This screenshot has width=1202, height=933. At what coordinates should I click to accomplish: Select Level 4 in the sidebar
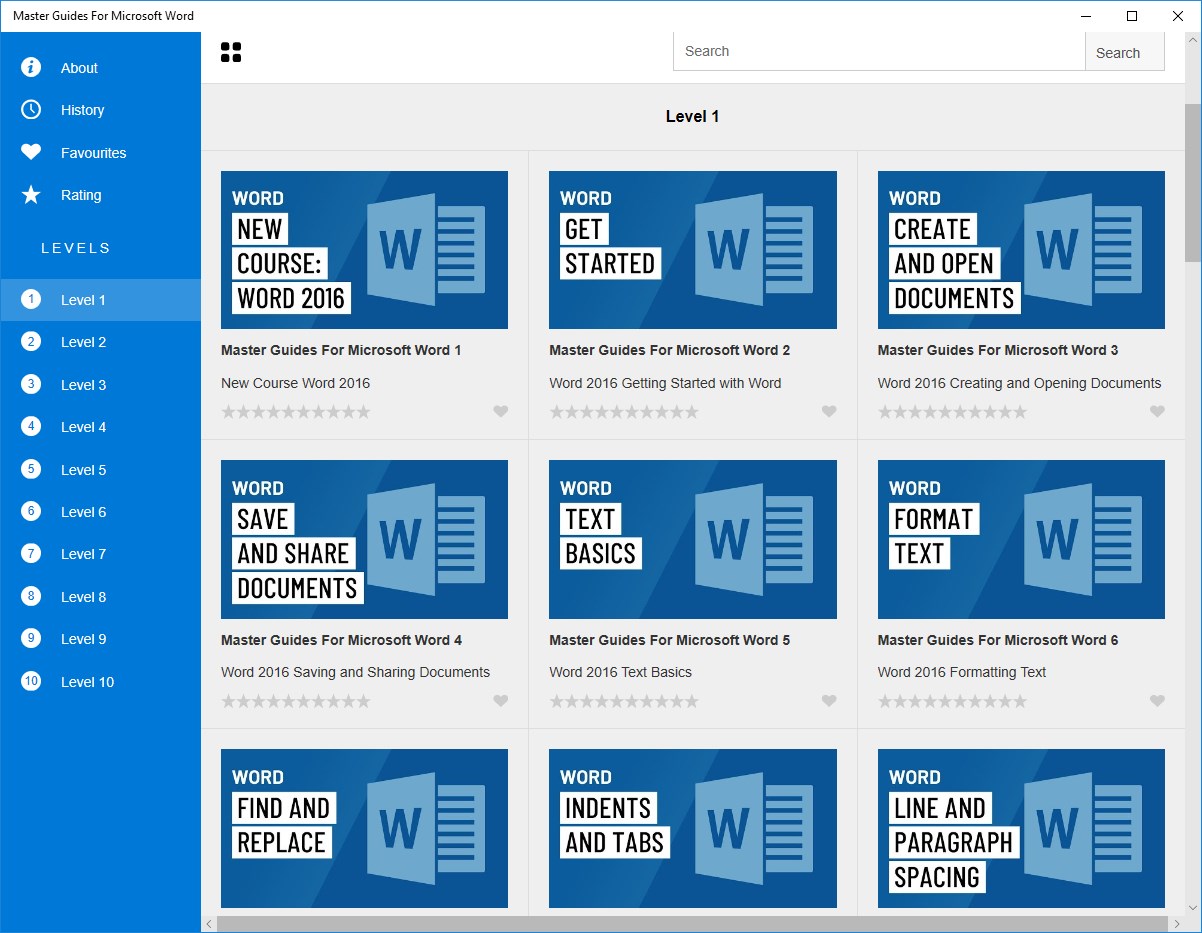pos(100,427)
